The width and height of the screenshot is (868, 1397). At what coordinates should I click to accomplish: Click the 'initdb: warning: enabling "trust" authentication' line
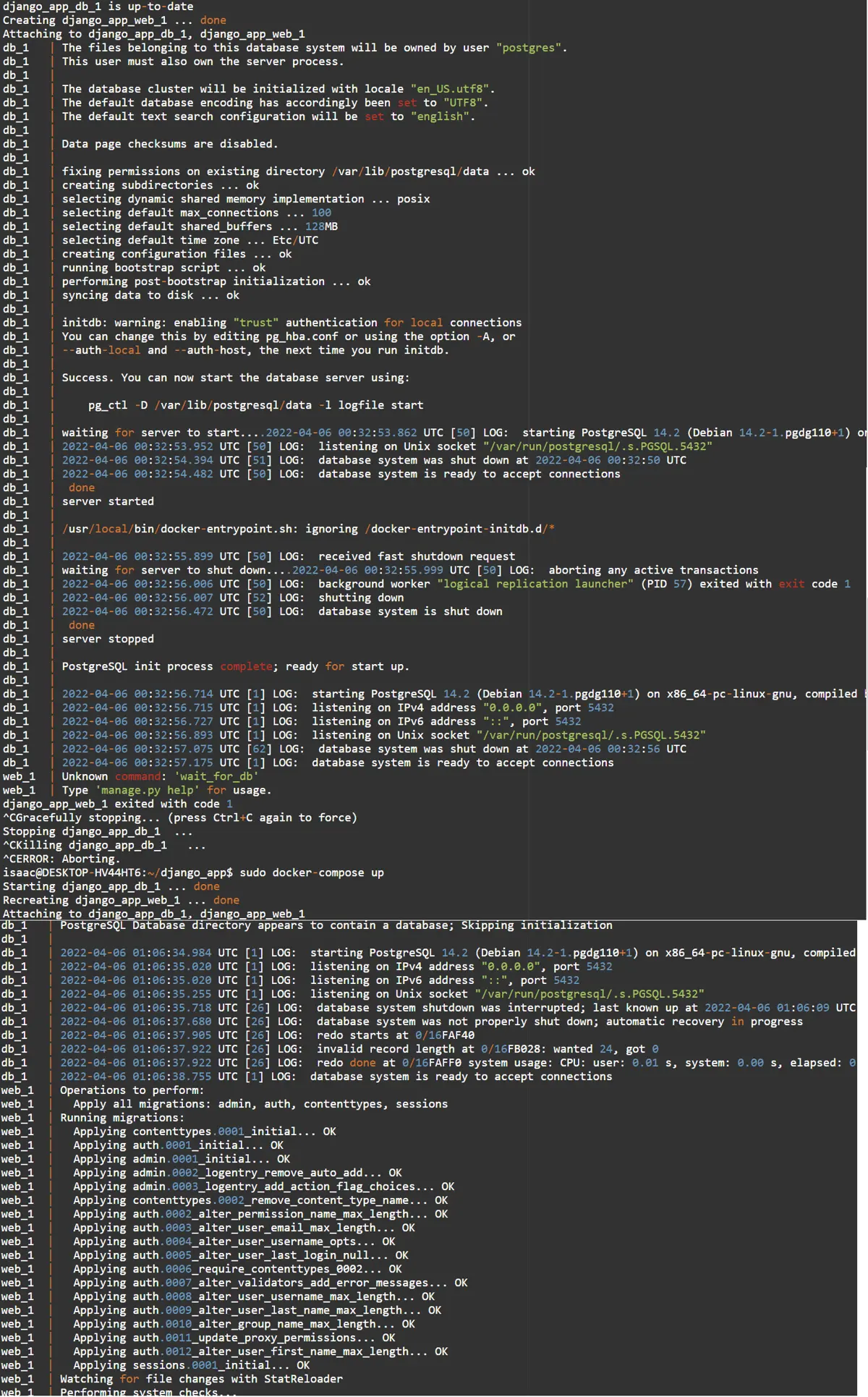292,323
